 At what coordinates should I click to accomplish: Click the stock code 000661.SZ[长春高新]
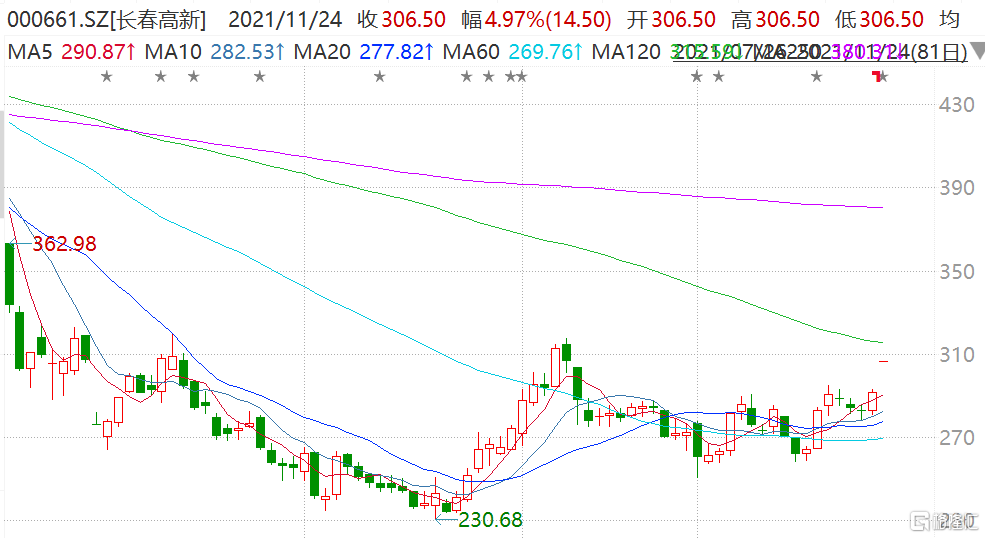click(x=106, y=19)
